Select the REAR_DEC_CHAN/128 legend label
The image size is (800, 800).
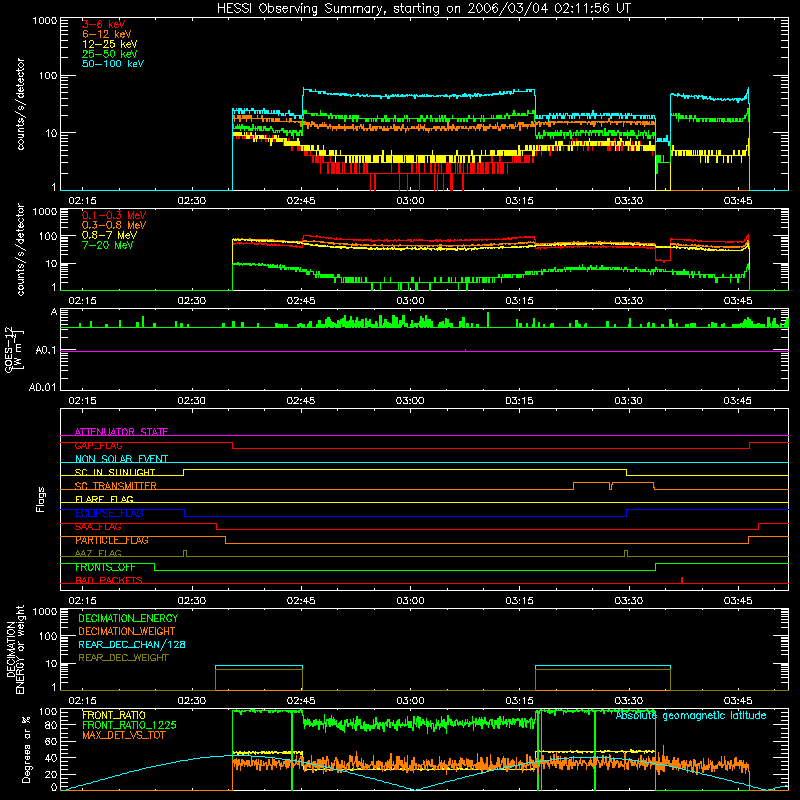pos(132,644)
